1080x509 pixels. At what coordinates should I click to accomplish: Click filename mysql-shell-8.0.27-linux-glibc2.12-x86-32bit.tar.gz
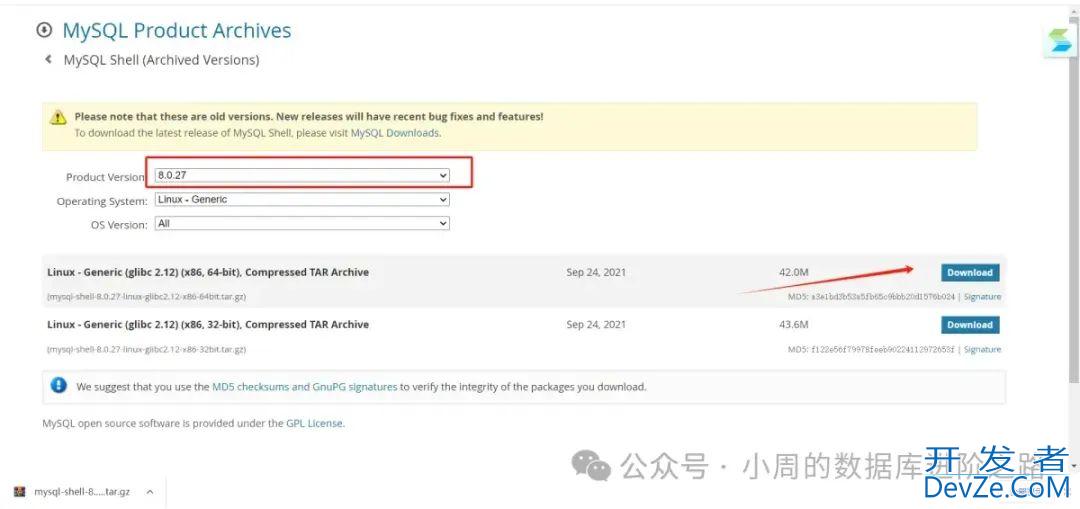147,350
